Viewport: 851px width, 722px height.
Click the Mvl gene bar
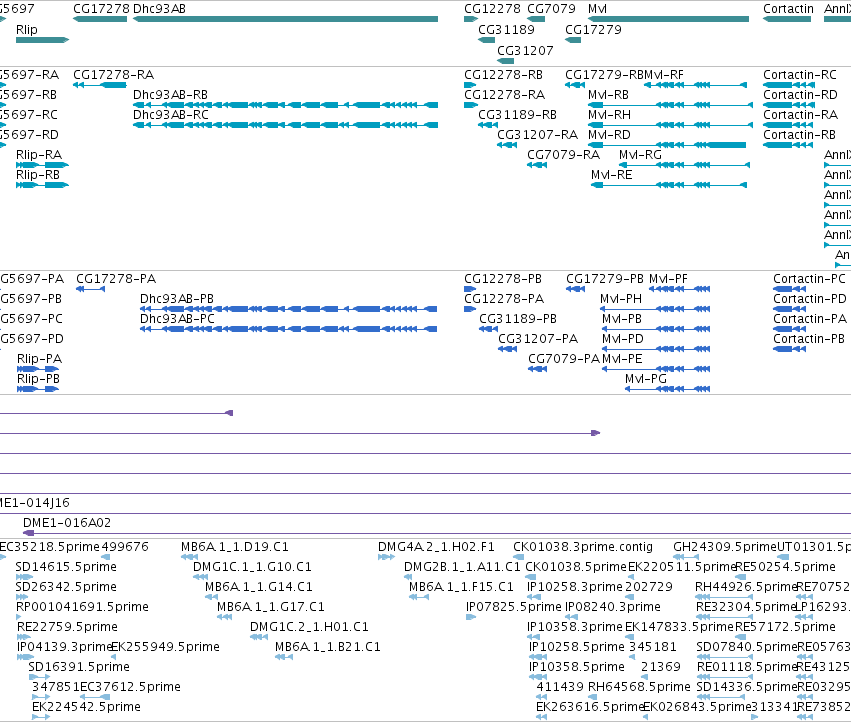[669, 19]
